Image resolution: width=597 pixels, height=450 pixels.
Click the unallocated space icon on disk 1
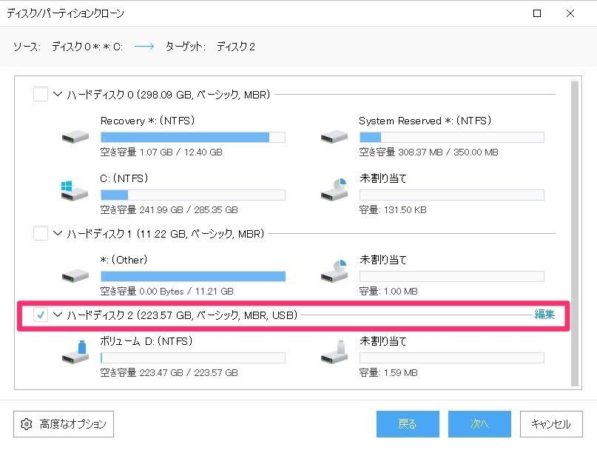tap(334, 271)
